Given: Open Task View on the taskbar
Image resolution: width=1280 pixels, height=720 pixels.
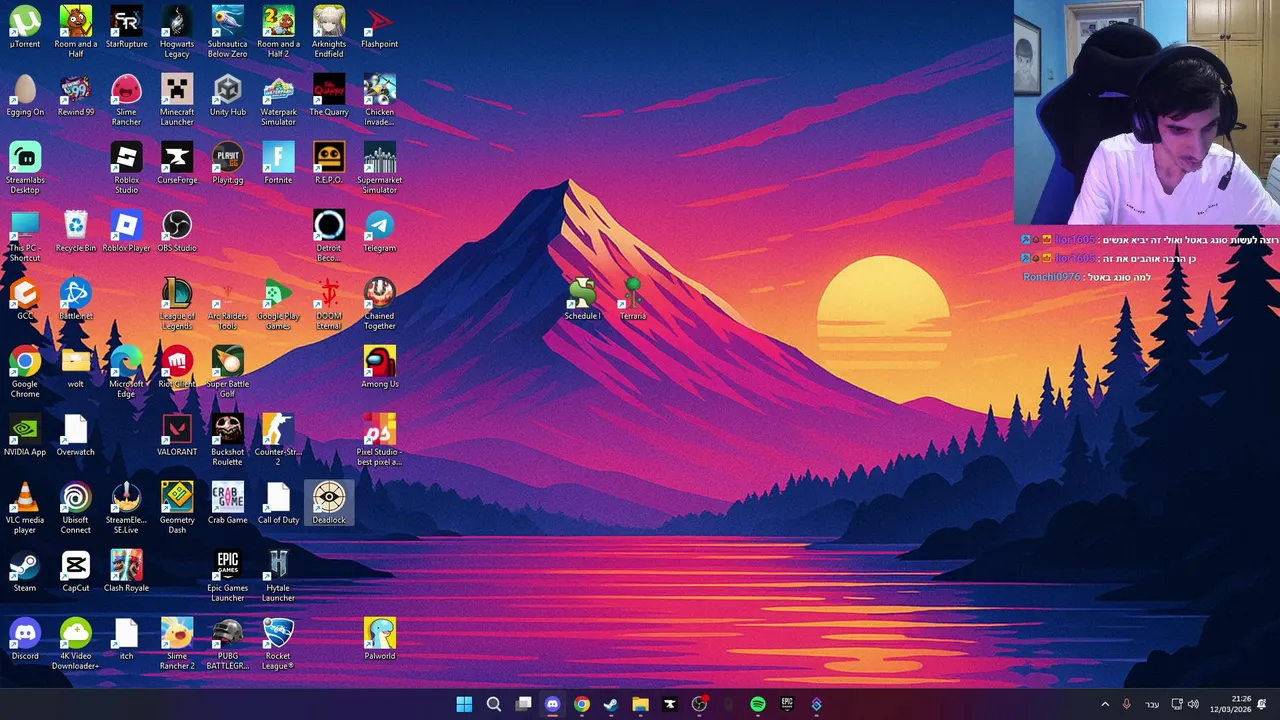Looking at the screenshot, I should click(x=523, y=704).
